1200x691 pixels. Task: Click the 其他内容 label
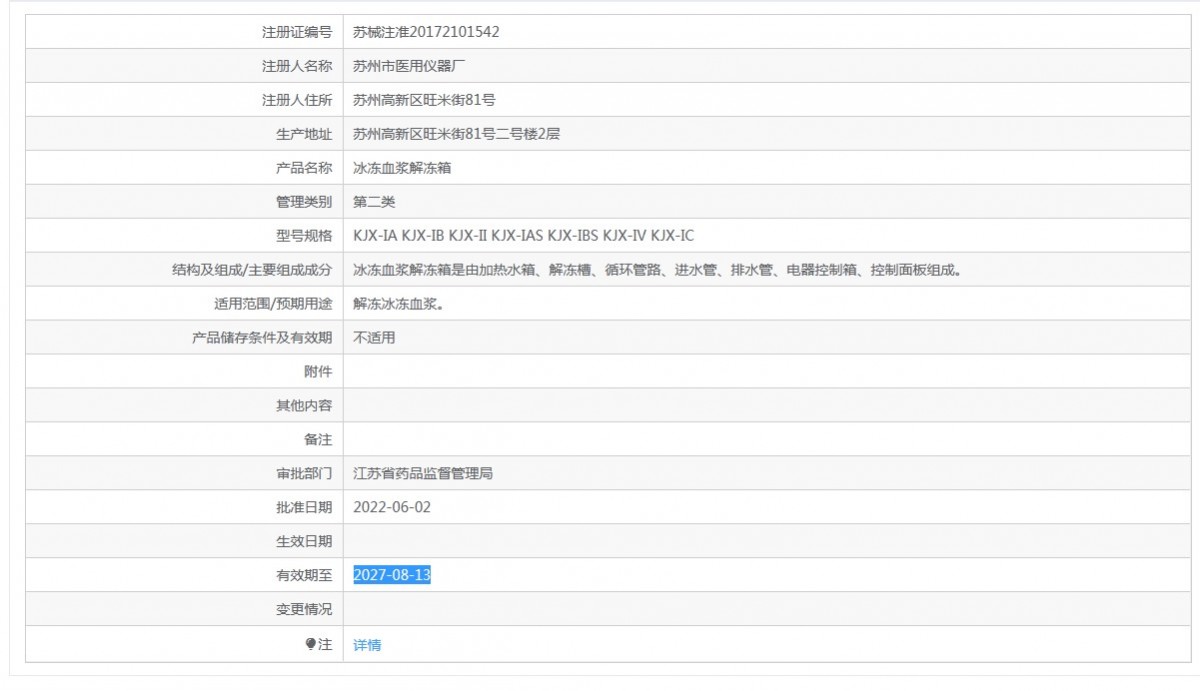304,406
